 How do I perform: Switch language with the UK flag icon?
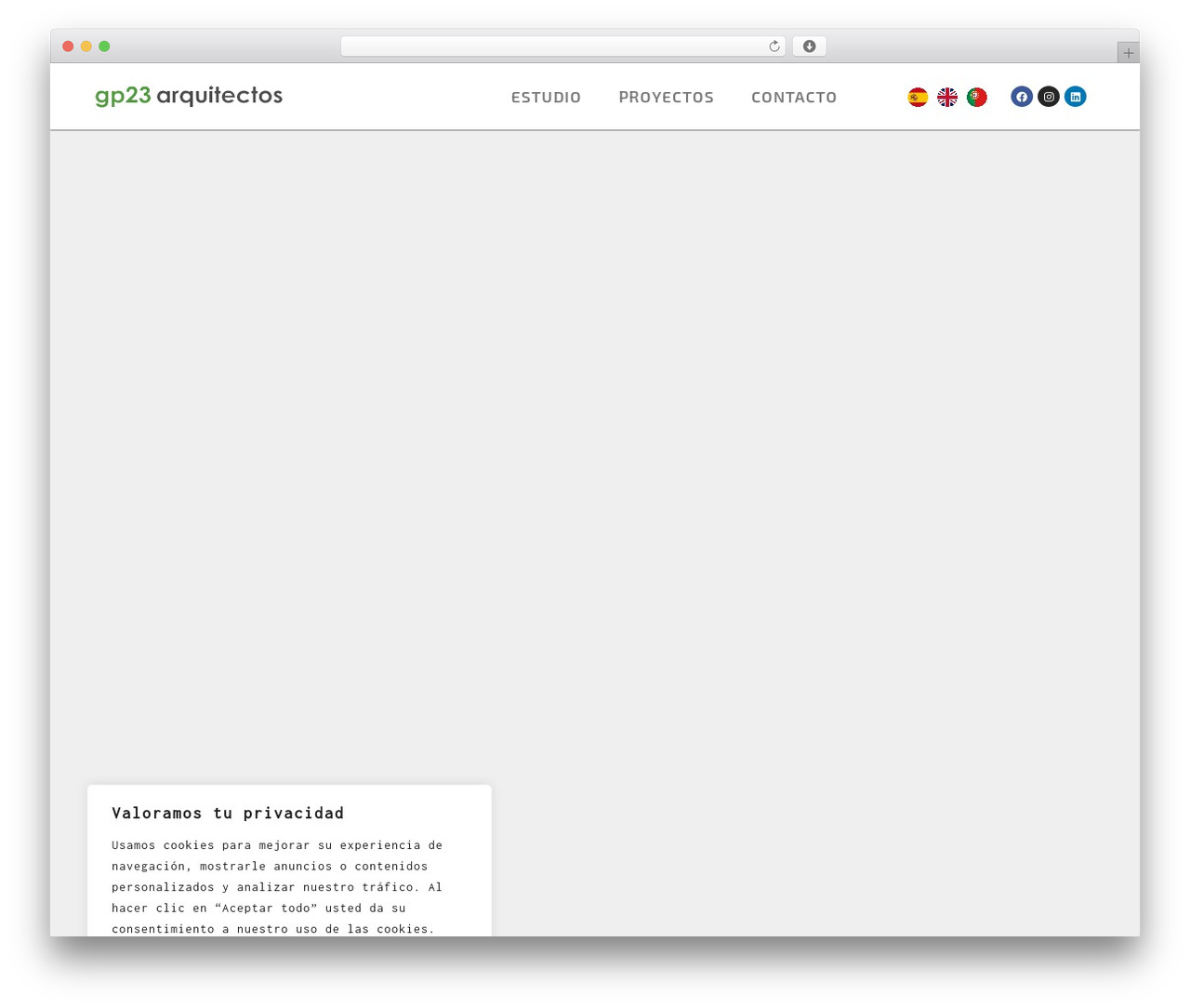947,97
